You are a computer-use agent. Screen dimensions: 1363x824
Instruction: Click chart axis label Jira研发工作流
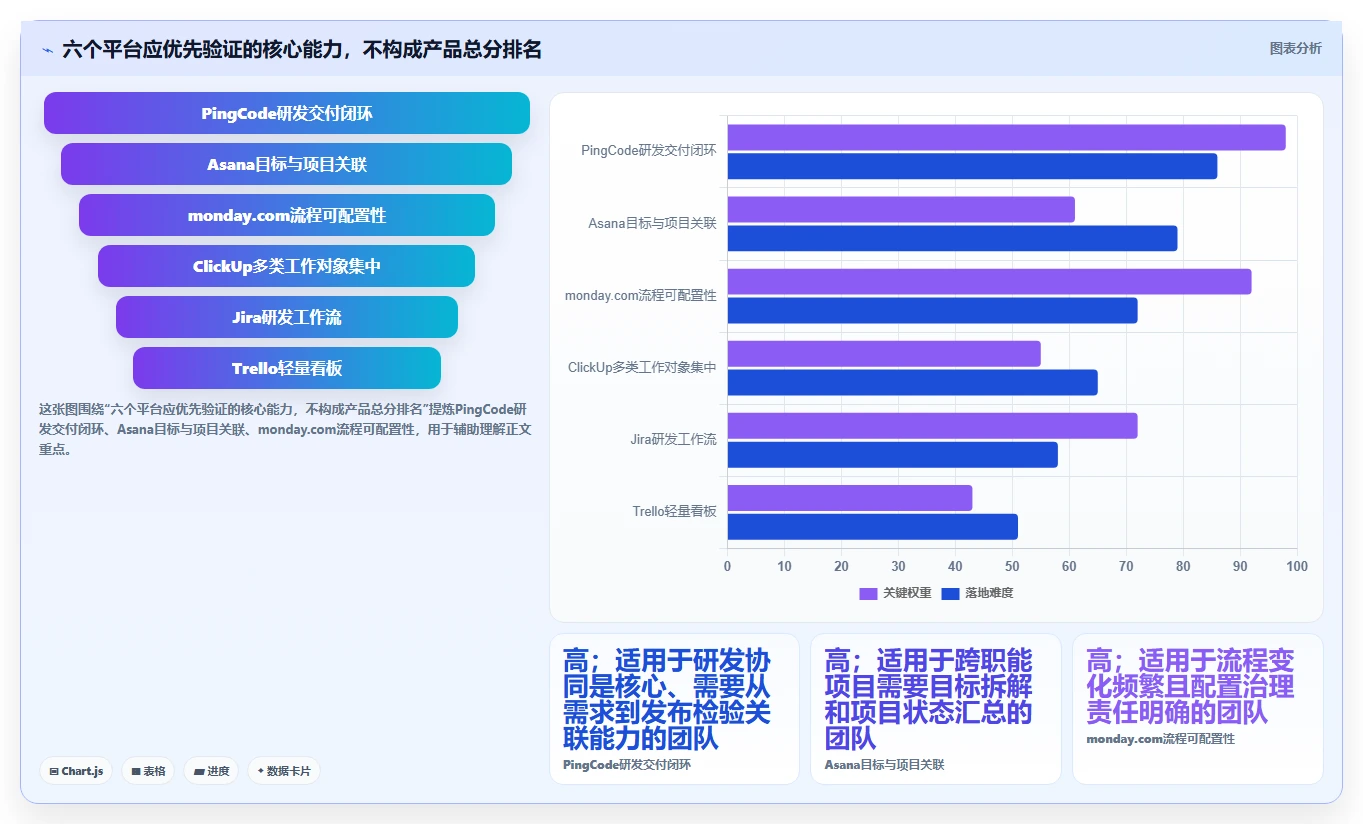click(x=674, y=439)
